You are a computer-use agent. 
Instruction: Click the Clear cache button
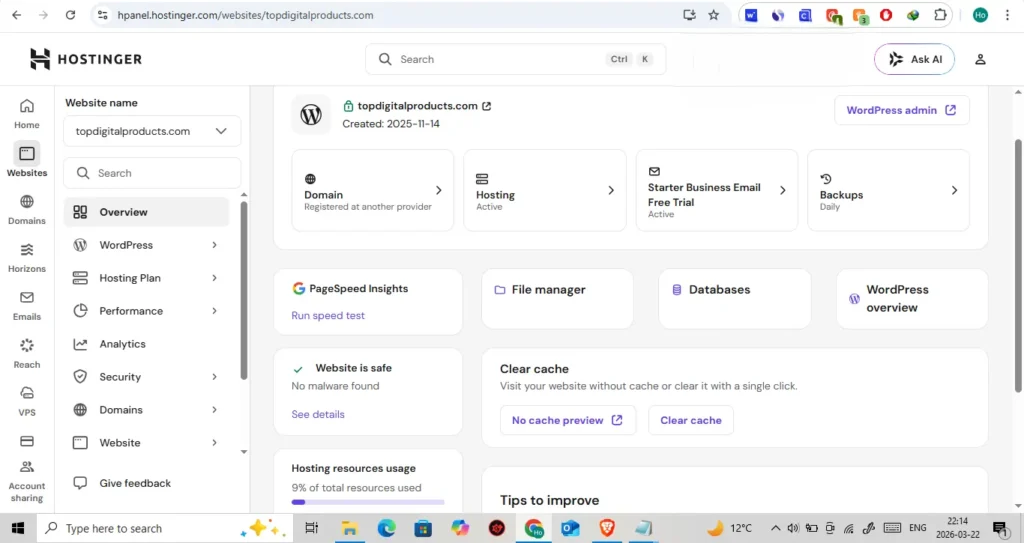coord(690,420)
